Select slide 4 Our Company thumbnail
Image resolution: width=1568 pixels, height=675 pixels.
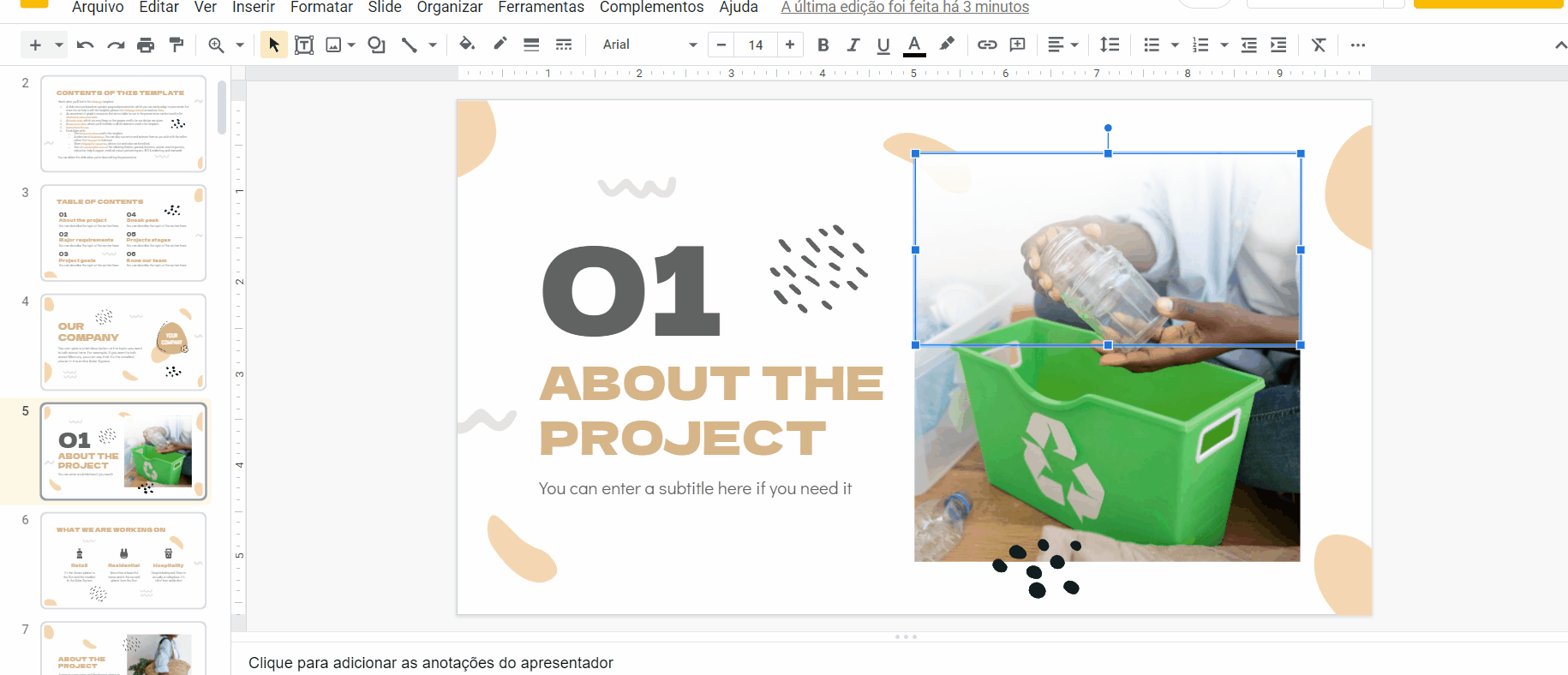[x=123, y=342]
